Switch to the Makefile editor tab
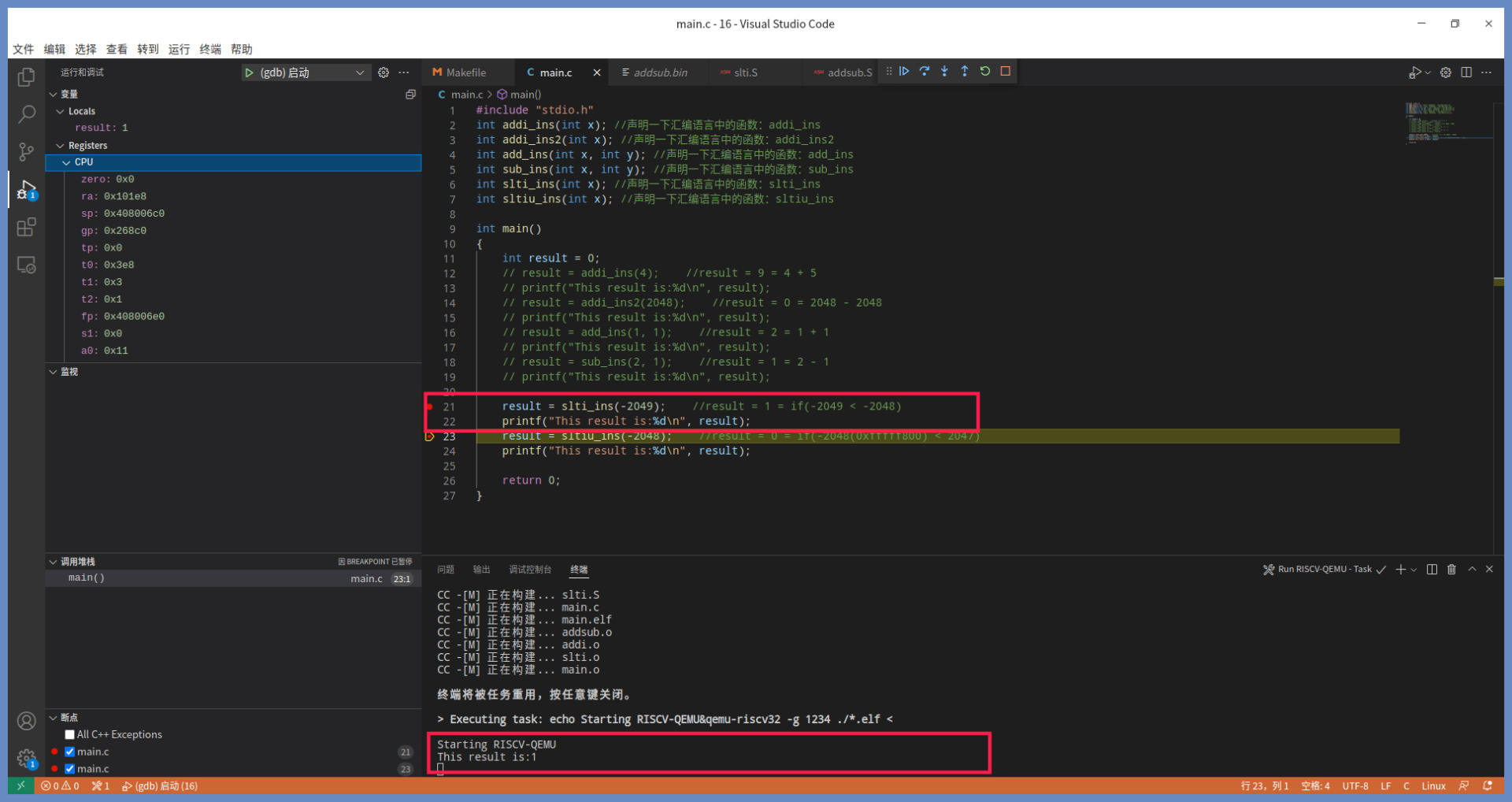This screenshot has width=1512, height=802. pos(465,72)
